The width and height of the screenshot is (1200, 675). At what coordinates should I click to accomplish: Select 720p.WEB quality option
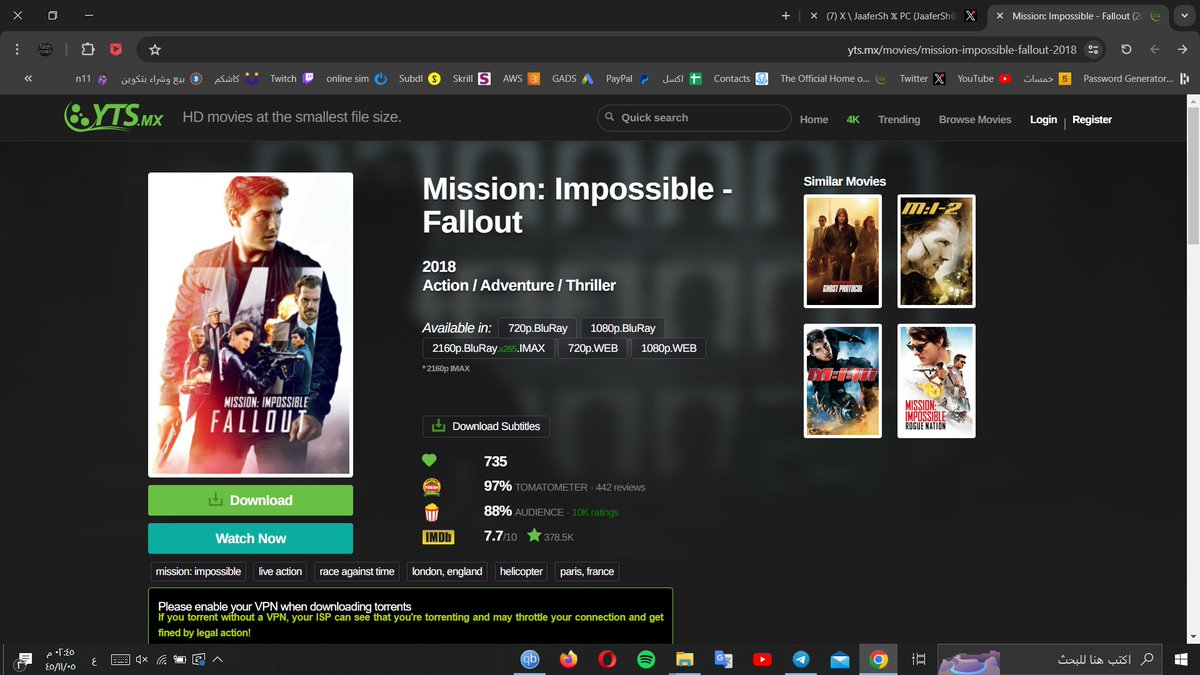point(592,348)
